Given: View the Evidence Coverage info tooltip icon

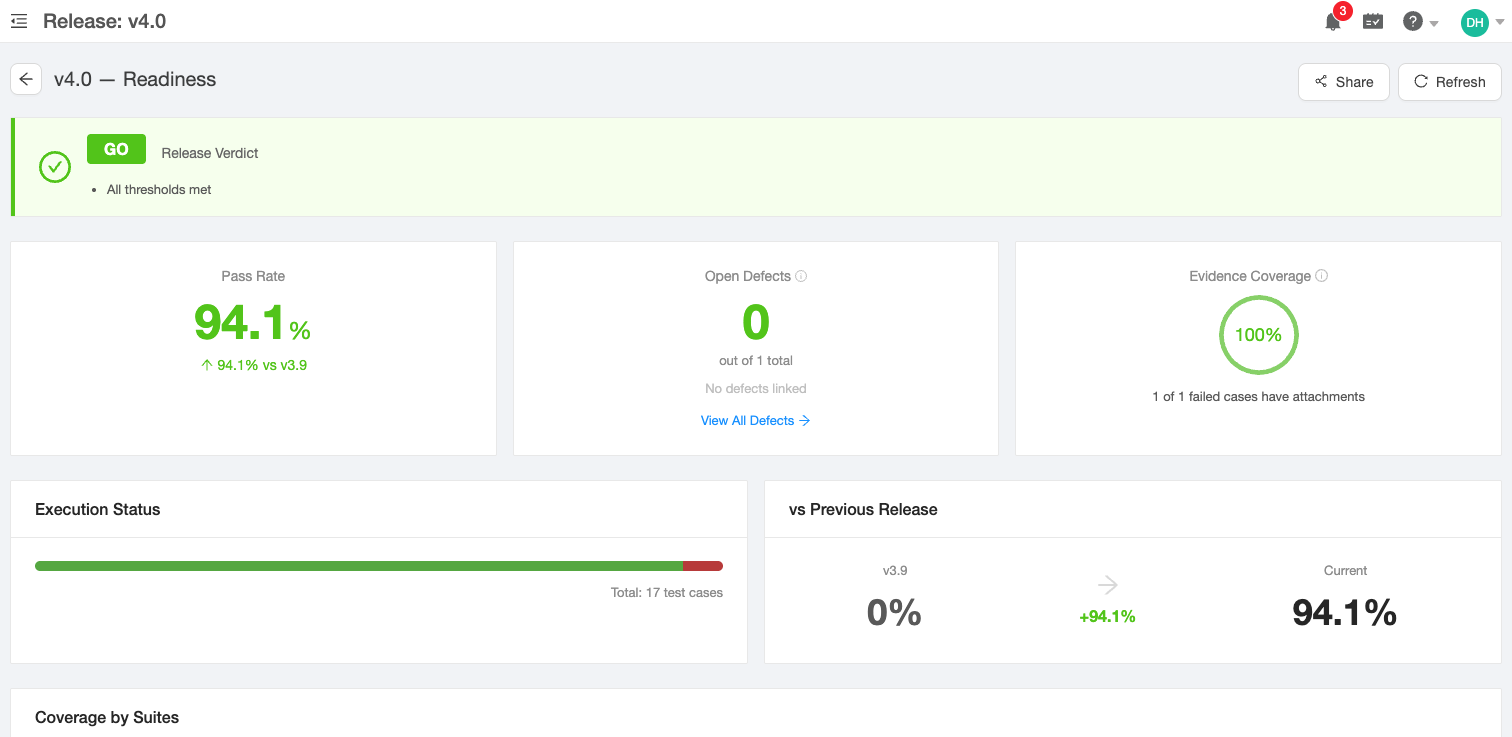Looking at the screenshot, I should coord(1322,276).
